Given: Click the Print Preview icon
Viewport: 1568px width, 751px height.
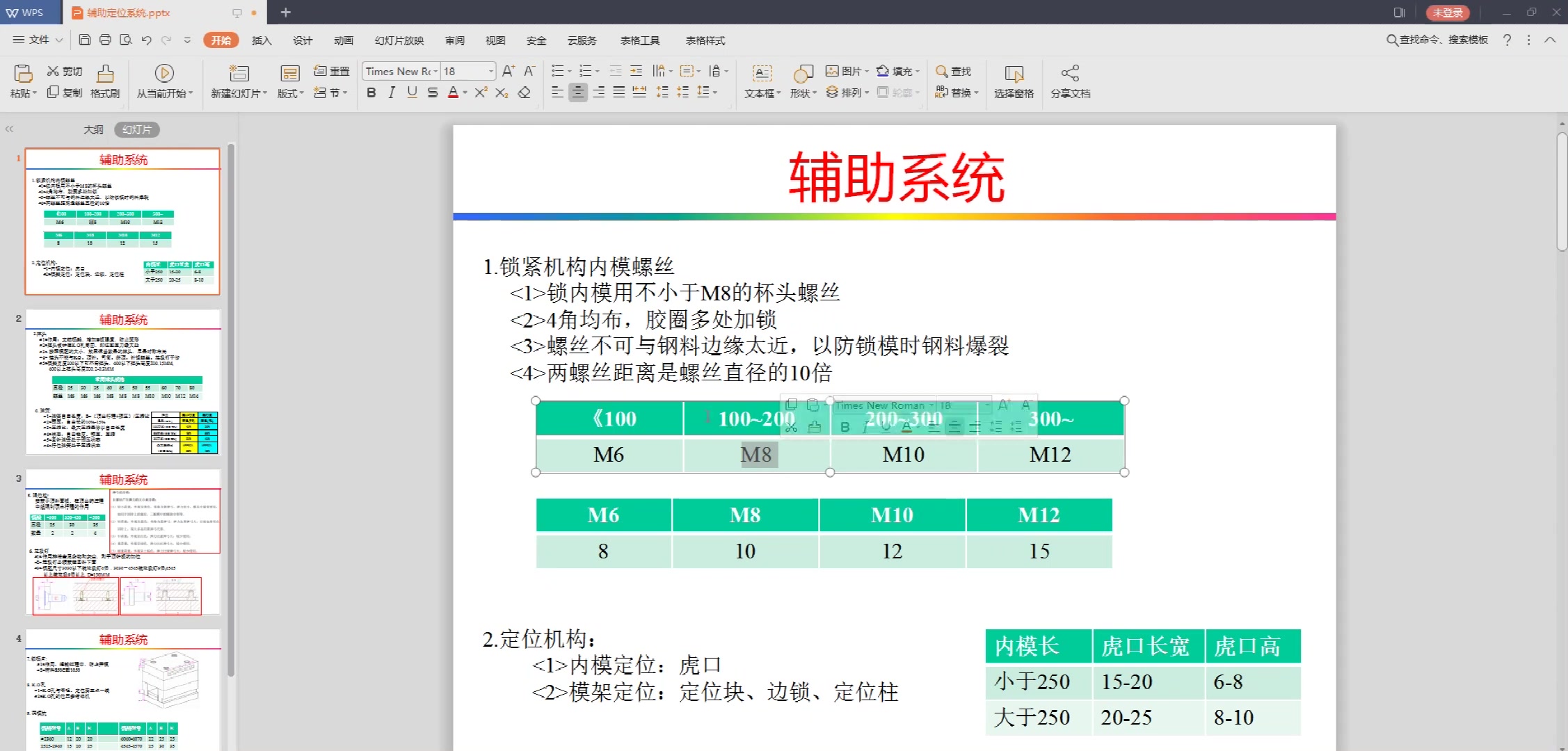Looking at the screenshot, I should point(126,40).
